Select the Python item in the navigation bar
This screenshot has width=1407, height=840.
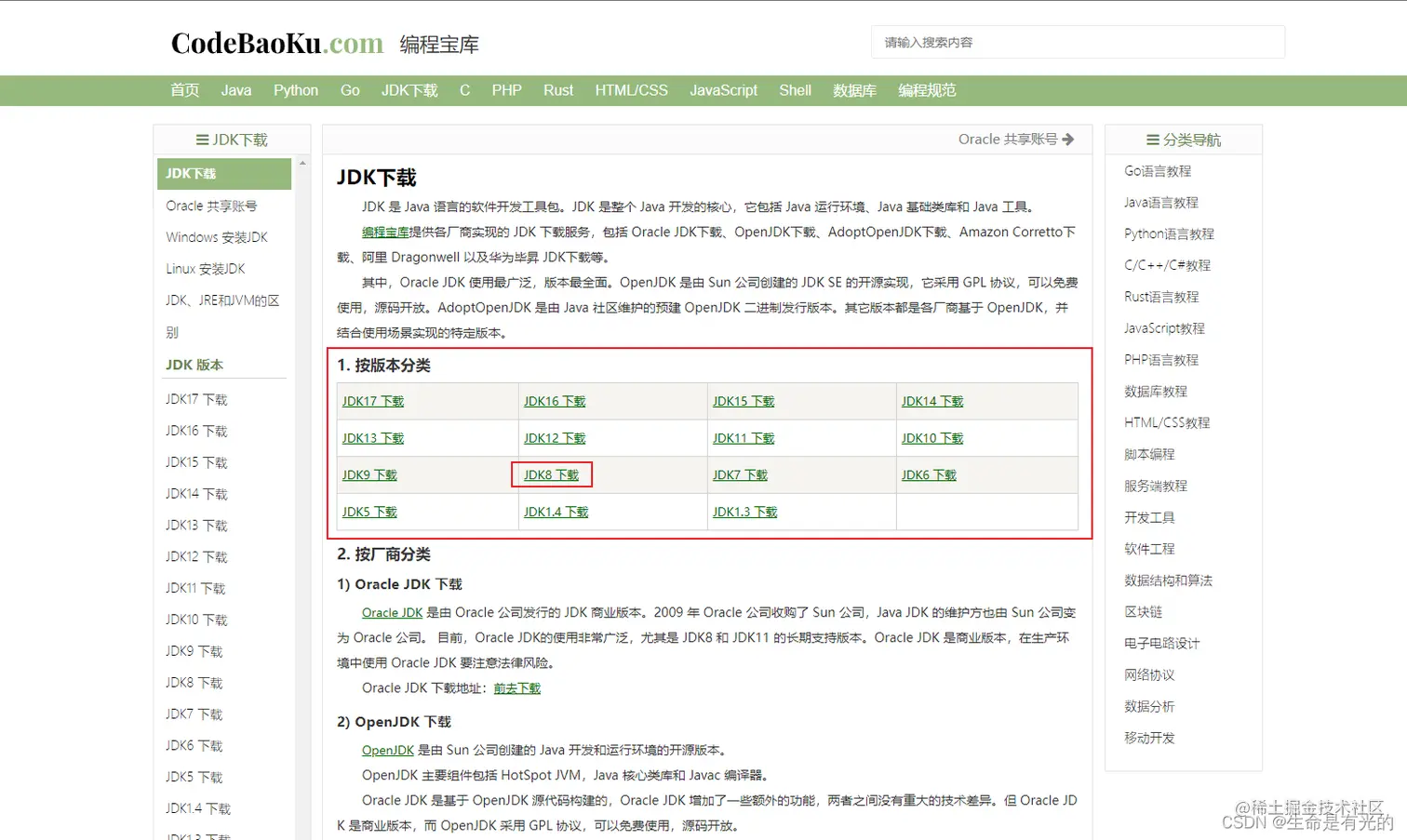pos(296,90)
